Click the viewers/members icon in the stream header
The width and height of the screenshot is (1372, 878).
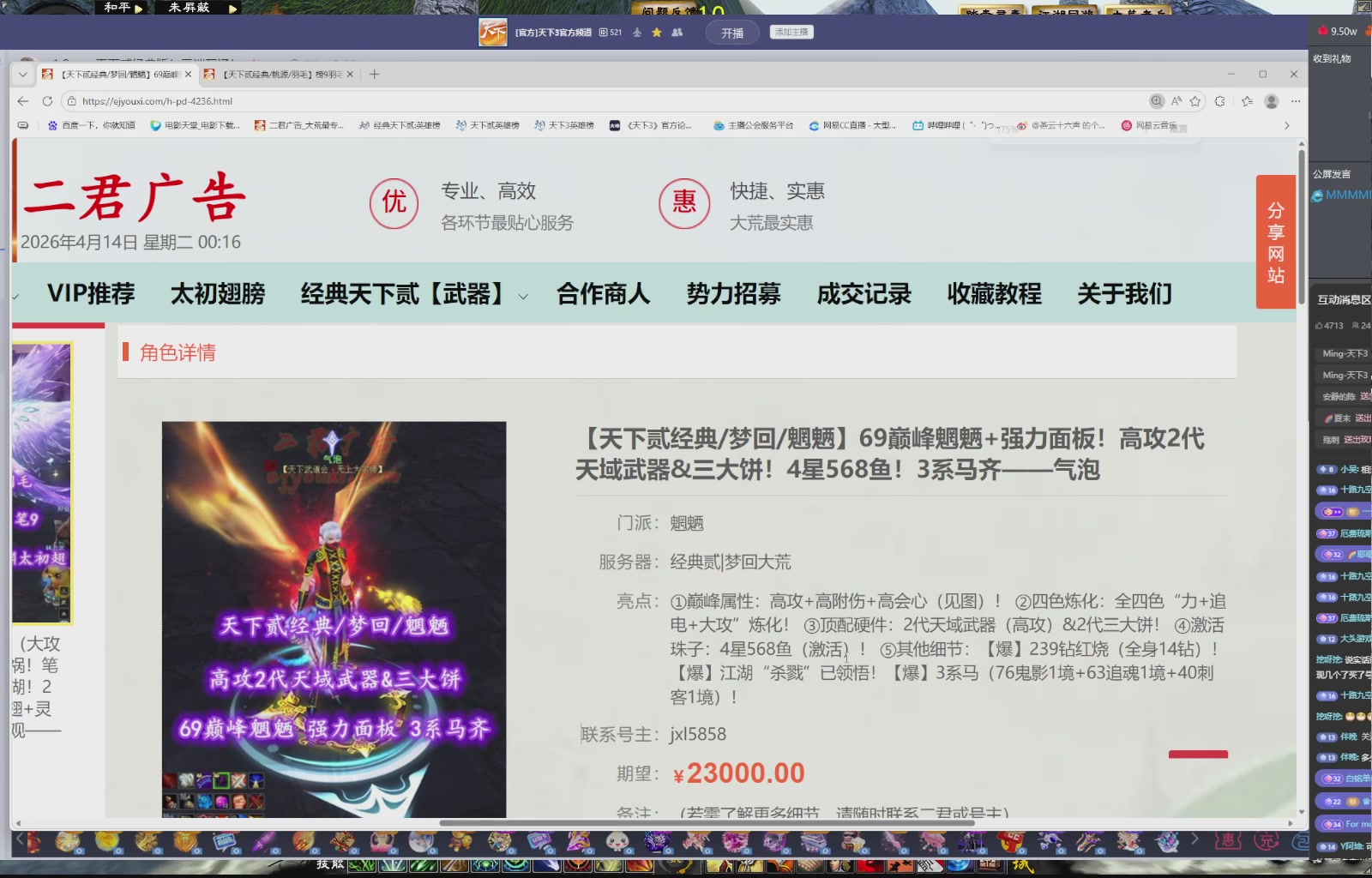pos(677,33)
